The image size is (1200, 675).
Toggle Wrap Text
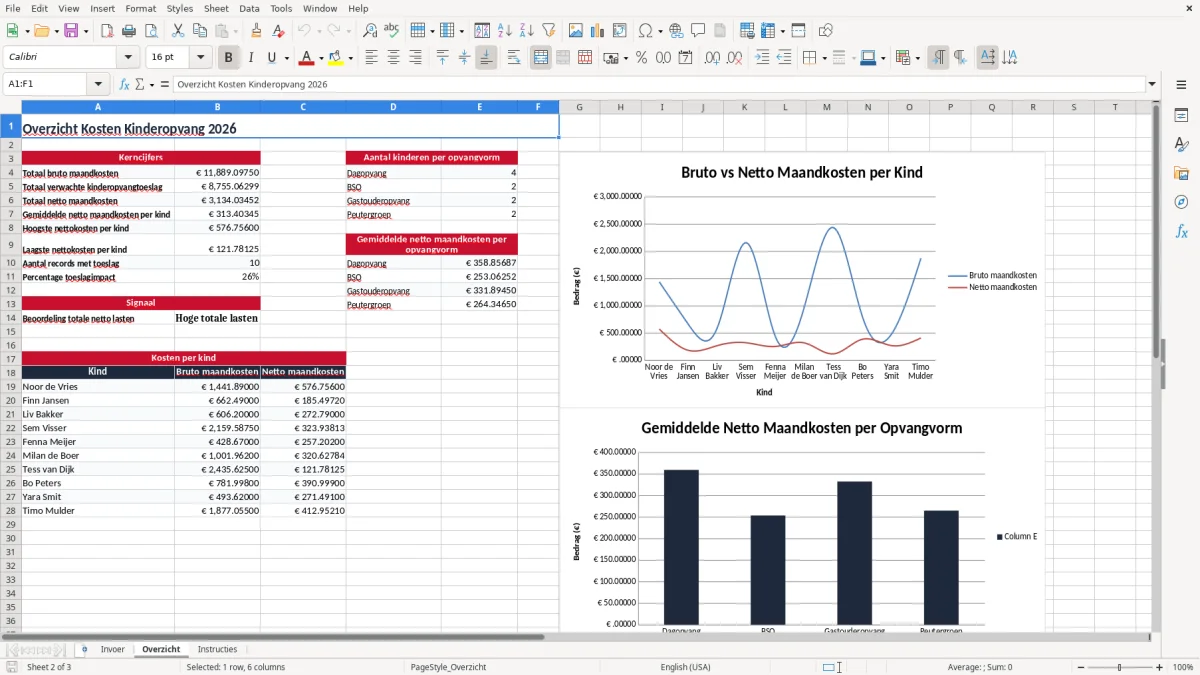[514, 58]
